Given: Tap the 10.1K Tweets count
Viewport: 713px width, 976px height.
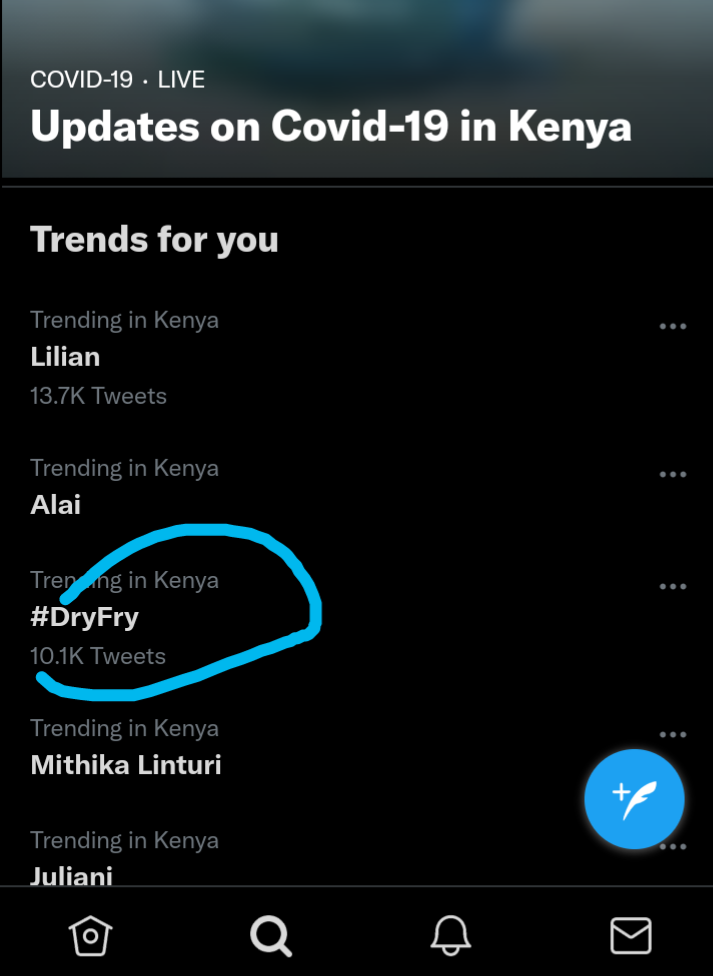Looking at the screenshot, I should [98, 656].
